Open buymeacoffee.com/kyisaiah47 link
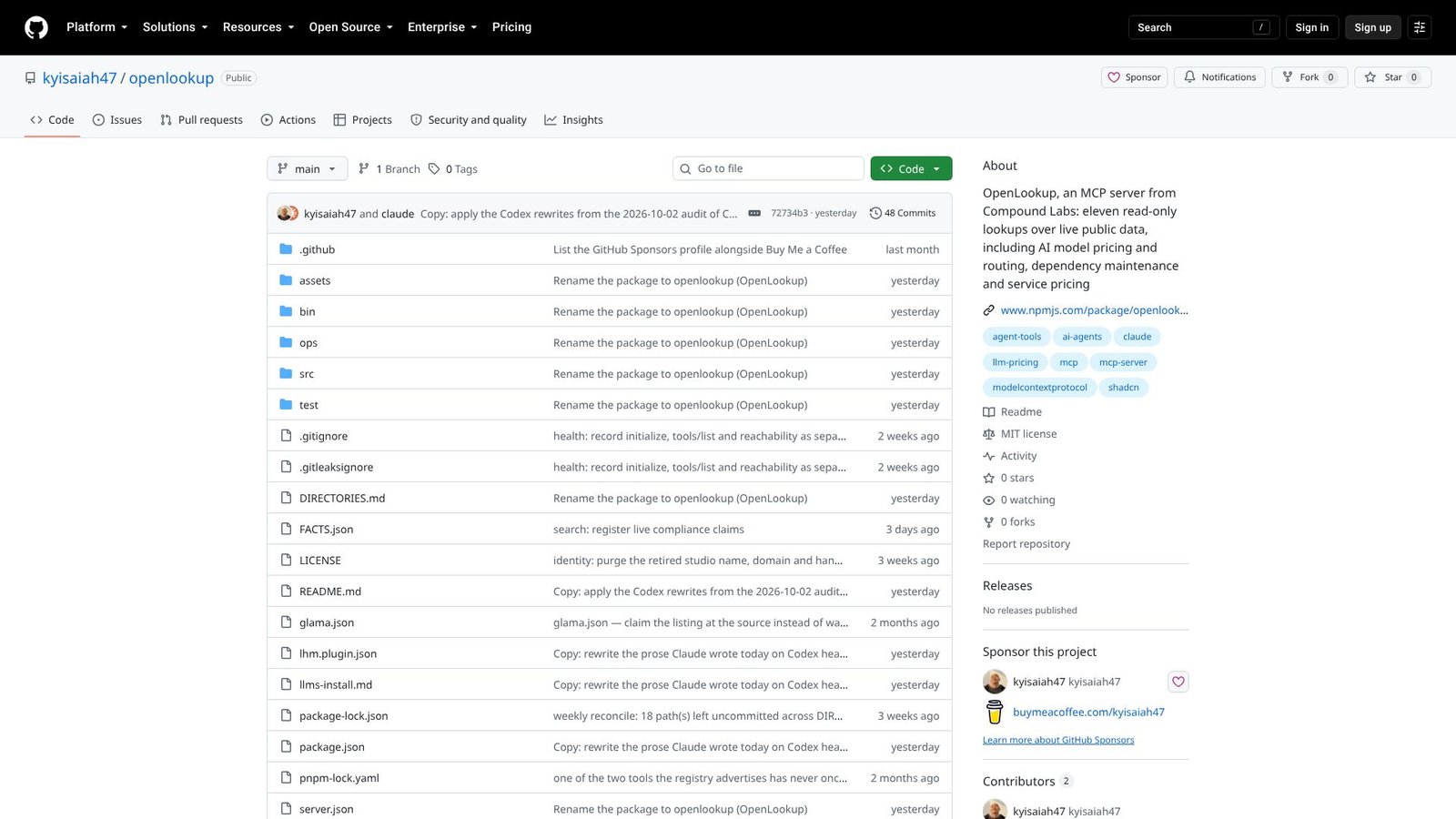 (1088, 713)
